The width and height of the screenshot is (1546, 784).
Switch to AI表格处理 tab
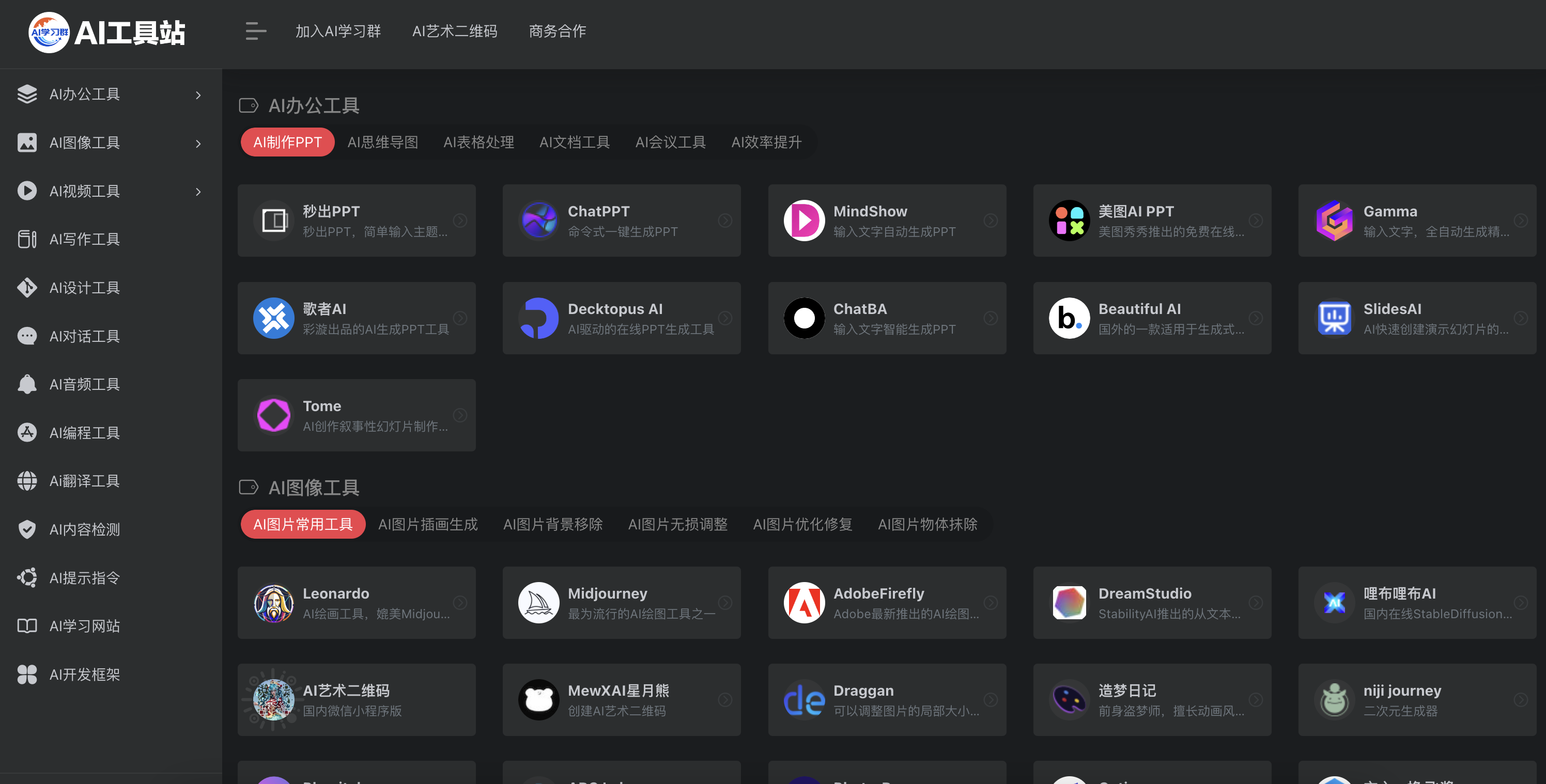[479, 142]
